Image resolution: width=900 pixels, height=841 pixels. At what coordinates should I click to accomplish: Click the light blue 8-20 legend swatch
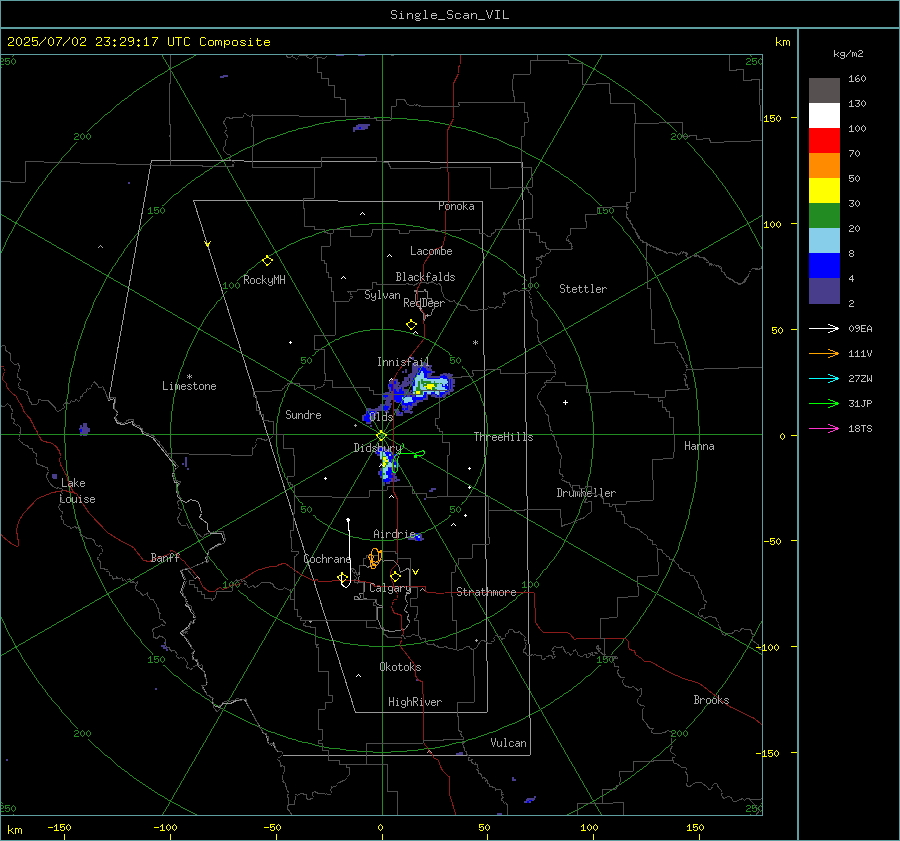tap(824, 241)
